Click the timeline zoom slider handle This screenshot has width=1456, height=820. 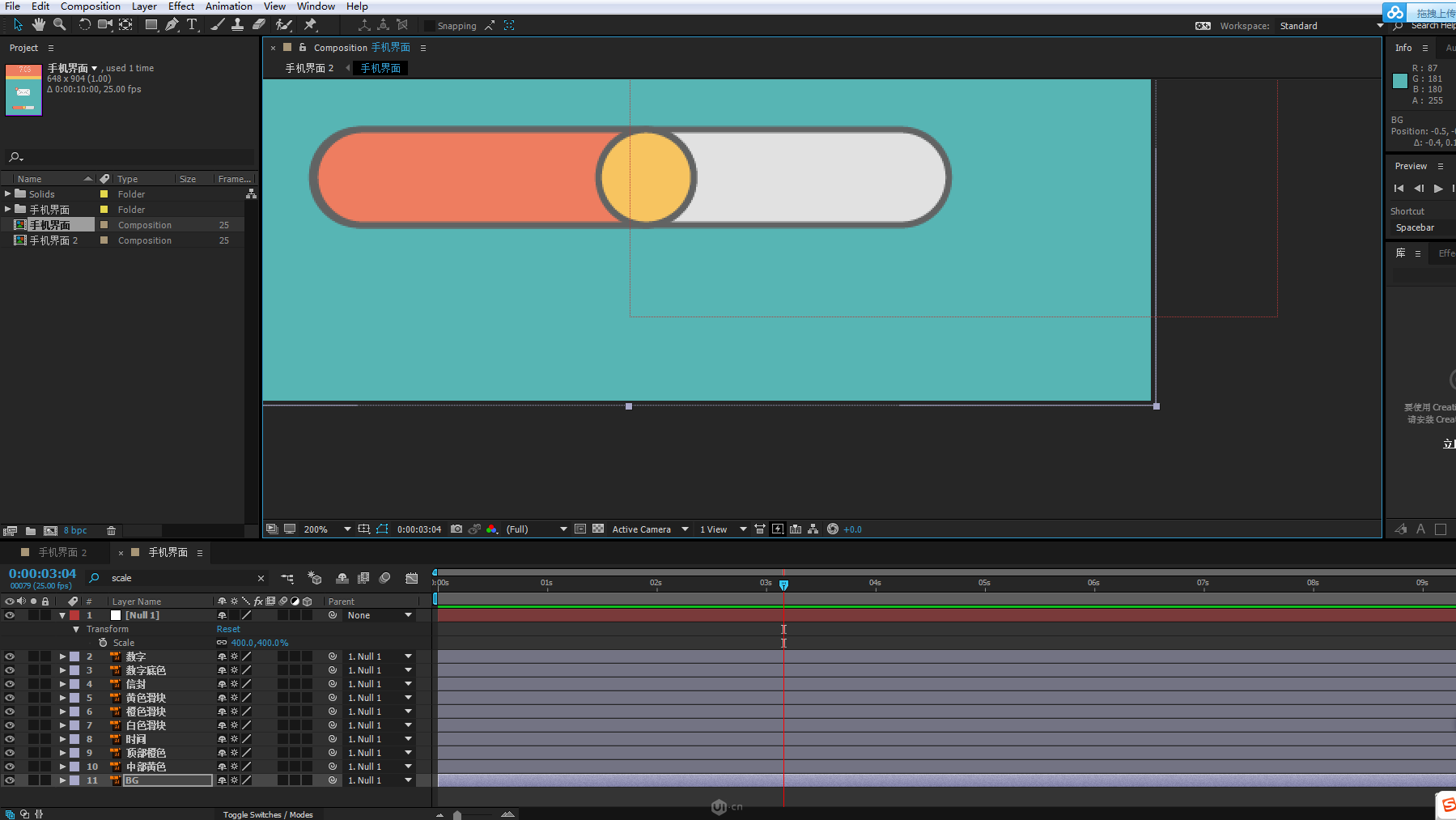[457, 814]
